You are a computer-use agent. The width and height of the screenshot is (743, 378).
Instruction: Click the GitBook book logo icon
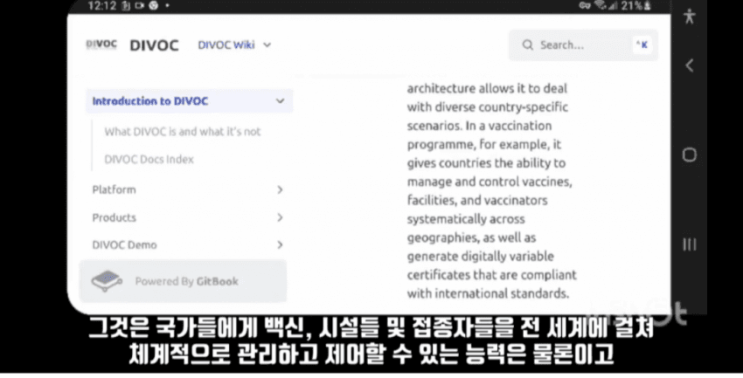106,280
